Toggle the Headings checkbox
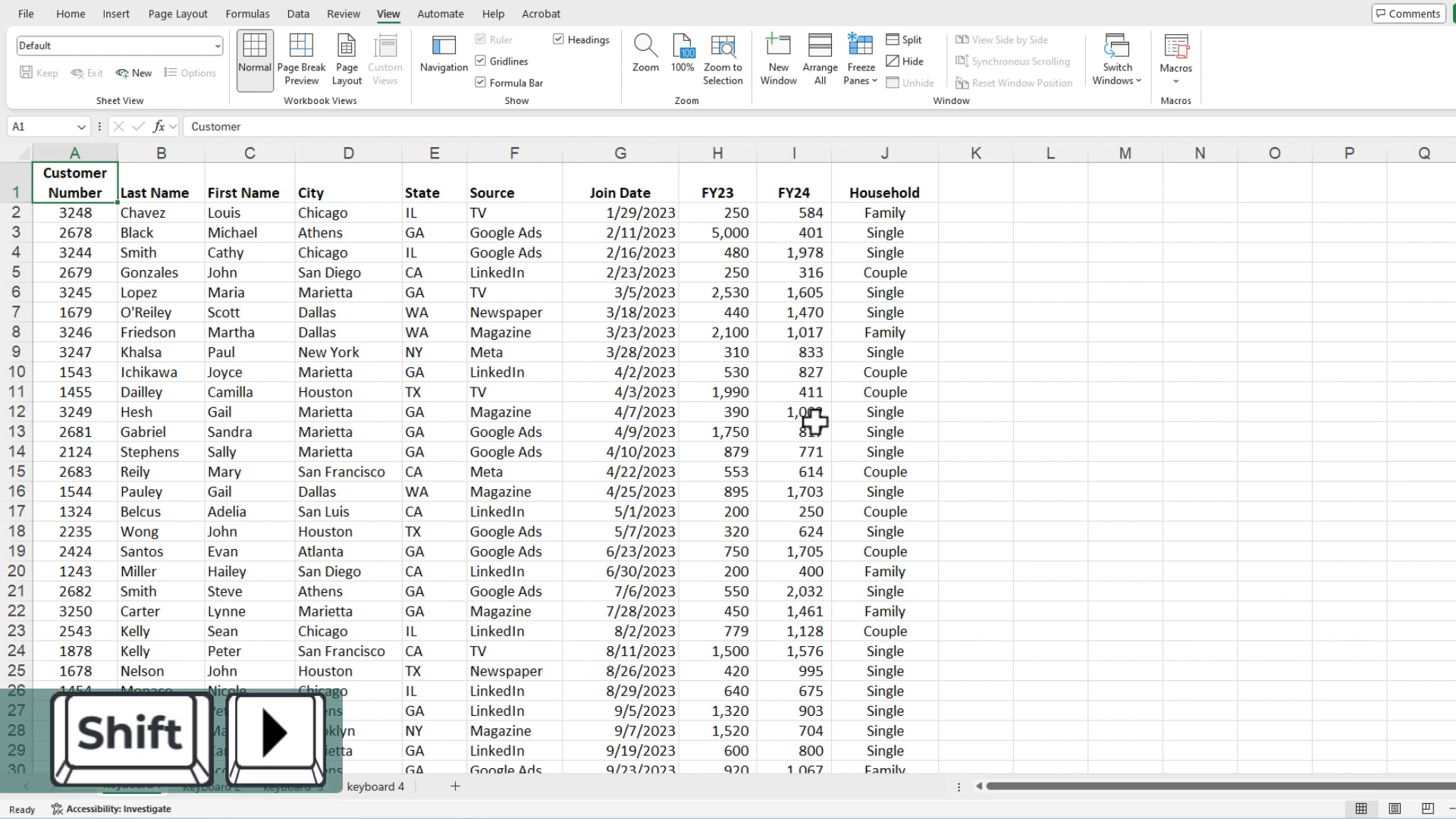The height and width of the screenshot is (819, 1456). point(559,39)
